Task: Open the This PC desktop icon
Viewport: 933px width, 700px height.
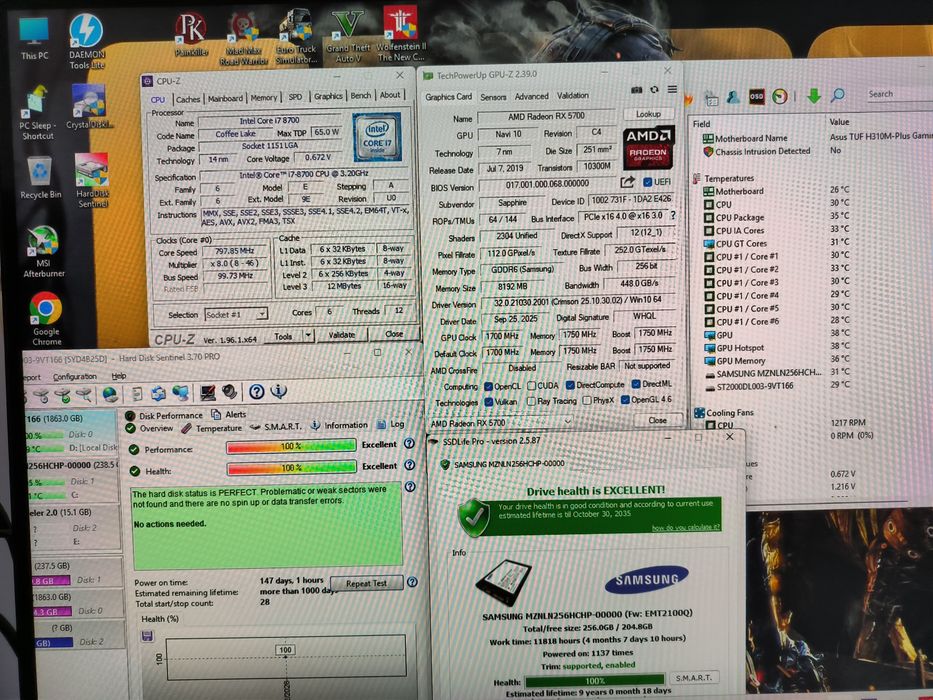Action: 34,38
